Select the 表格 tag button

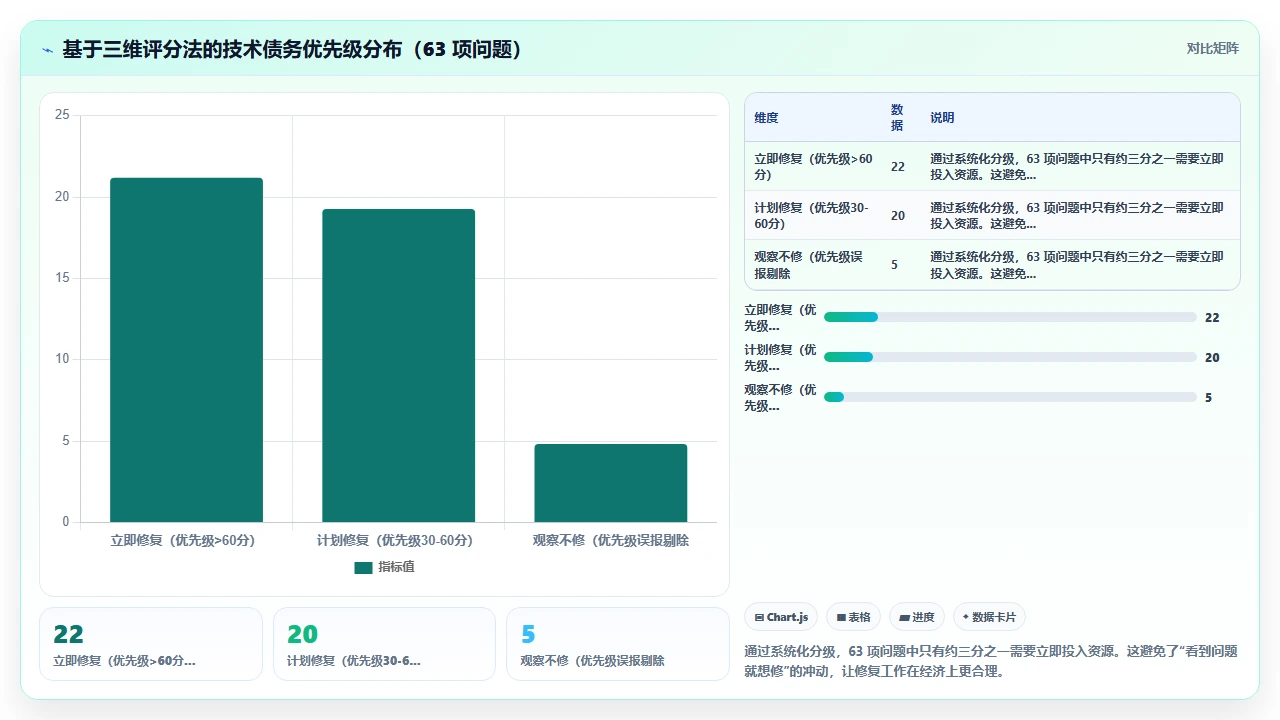click(853, 617)
